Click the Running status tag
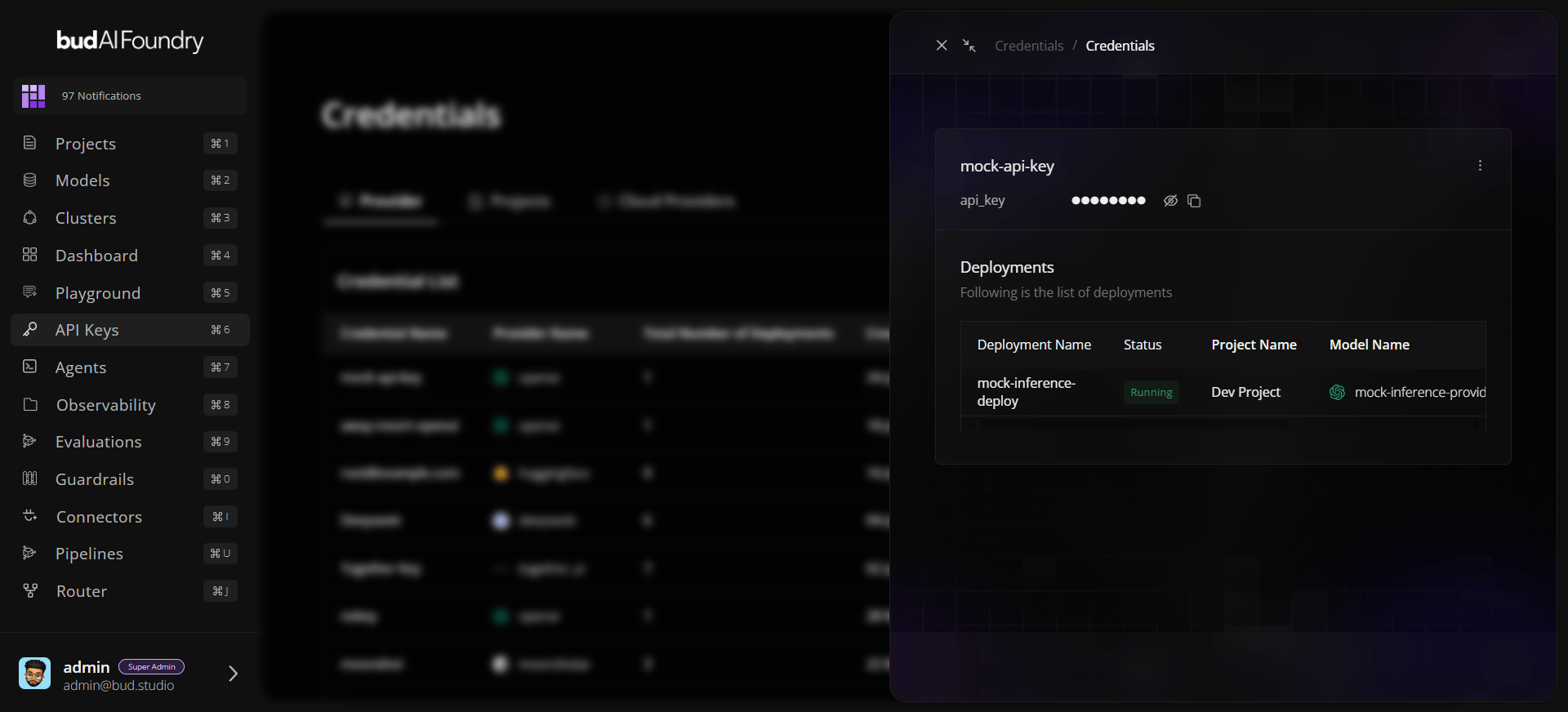 pyautogui.click(x=1151, y=393)
